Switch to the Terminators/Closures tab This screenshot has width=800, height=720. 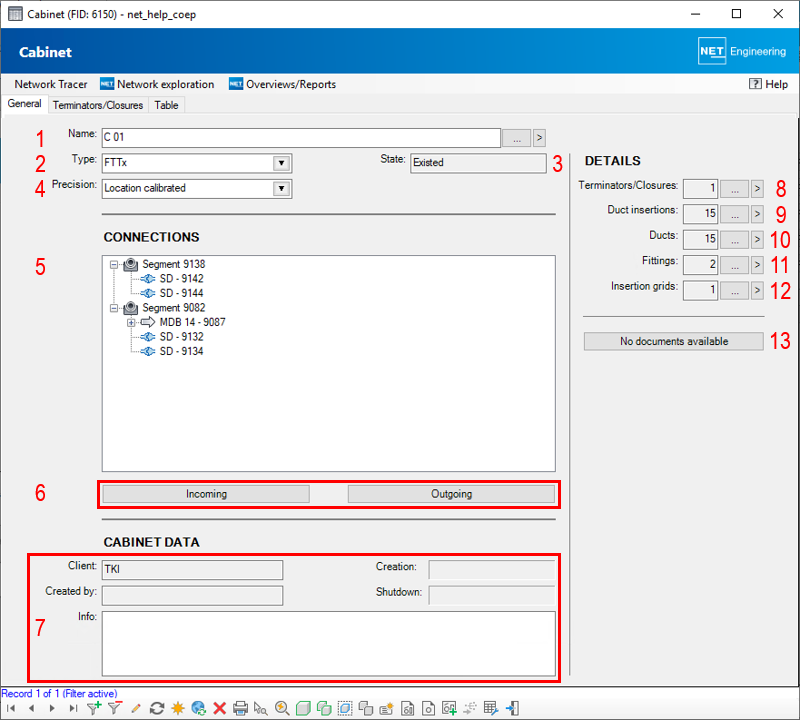click(98, 105)
